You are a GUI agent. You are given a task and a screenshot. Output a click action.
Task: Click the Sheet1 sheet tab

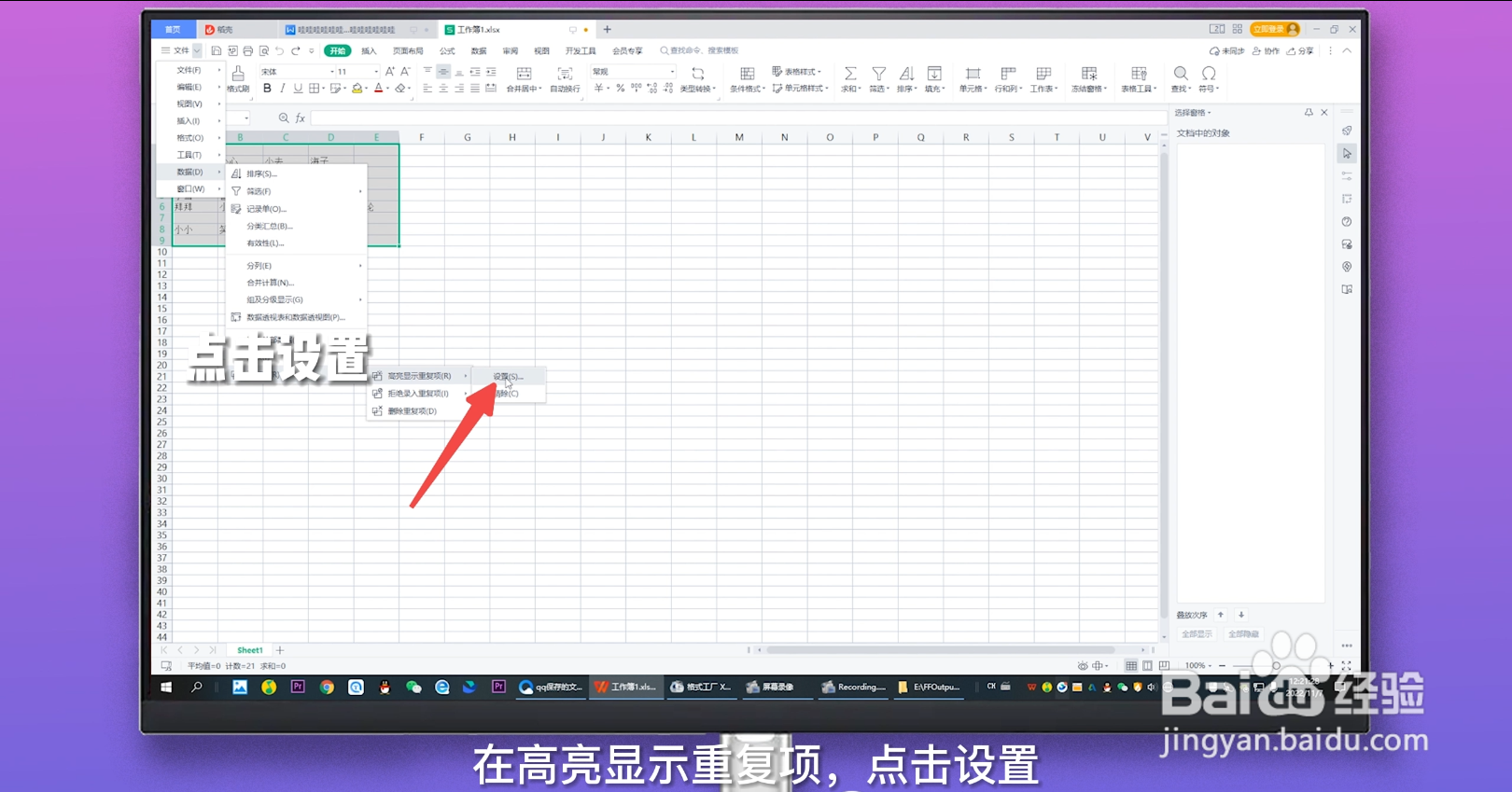(249, 650)
